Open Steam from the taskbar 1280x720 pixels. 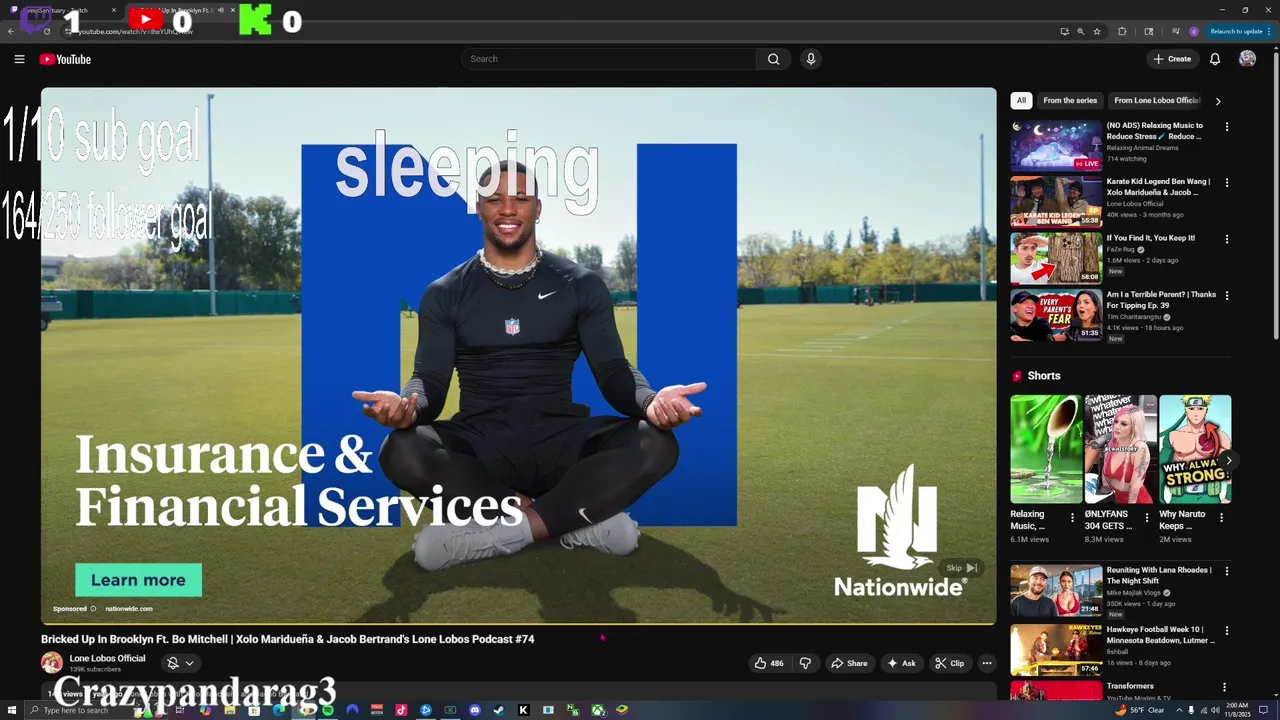coord(499,710)
